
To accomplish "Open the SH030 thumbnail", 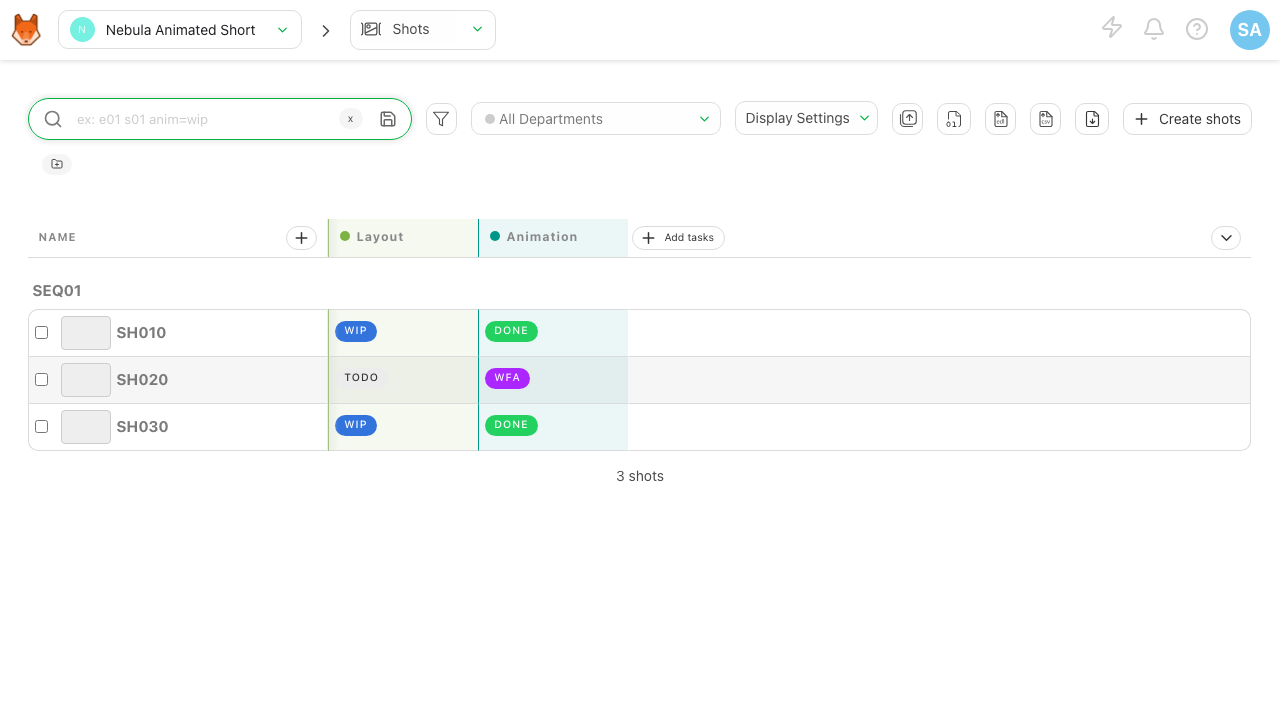I will pyautogui.click(x=86, y=427).
